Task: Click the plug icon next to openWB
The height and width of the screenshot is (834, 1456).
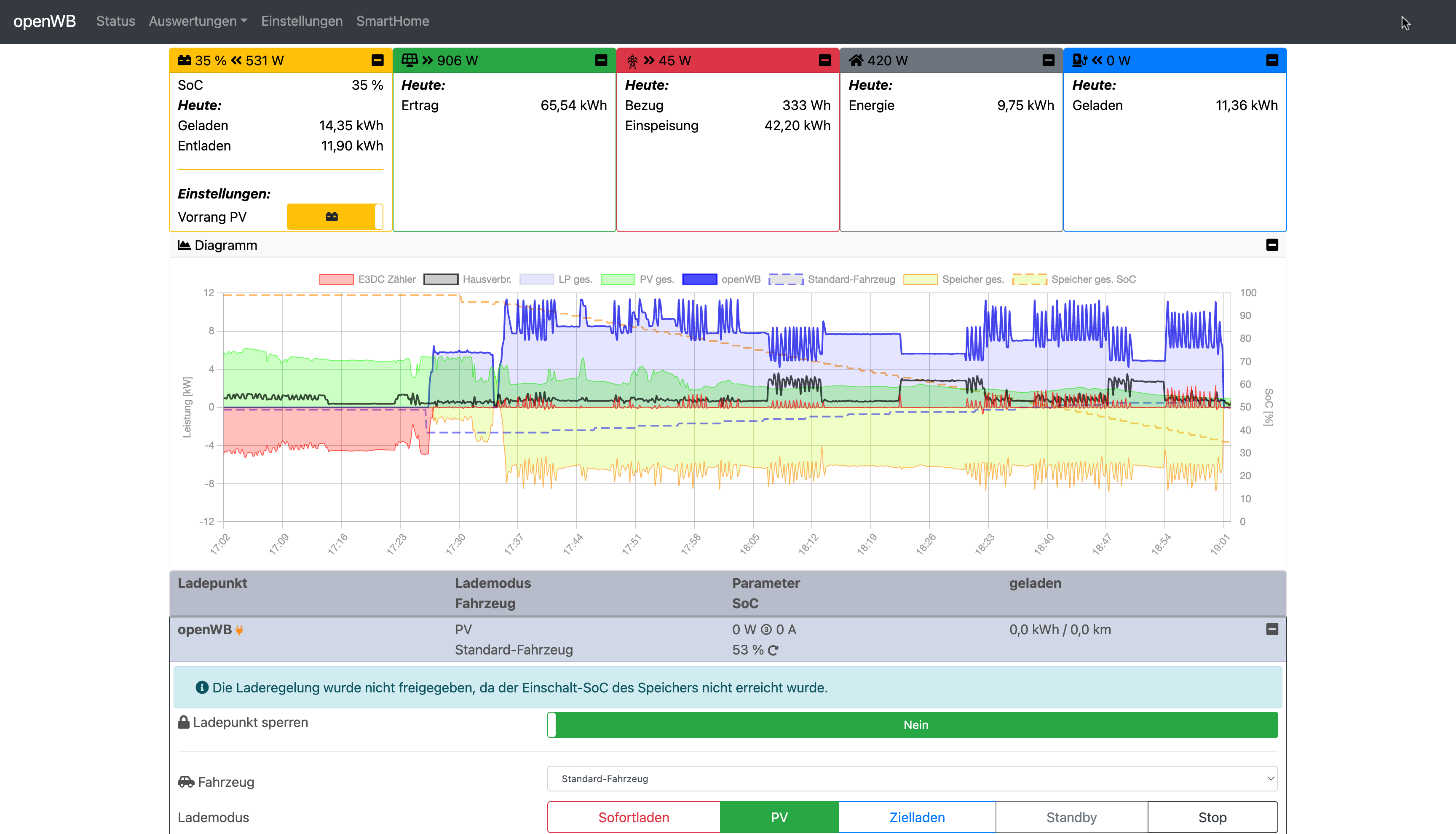Action: 239,630
